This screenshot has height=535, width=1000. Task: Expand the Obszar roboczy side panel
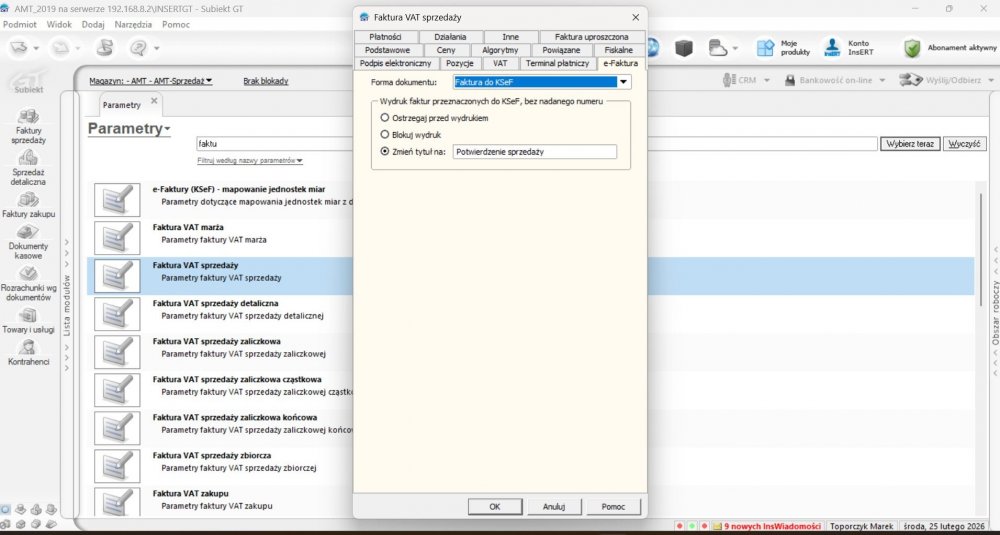click(995, 312)
